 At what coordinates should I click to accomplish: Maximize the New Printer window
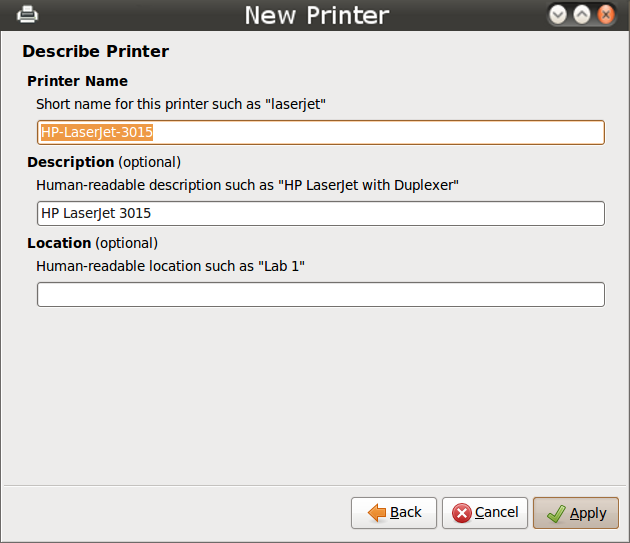[582, 15]
